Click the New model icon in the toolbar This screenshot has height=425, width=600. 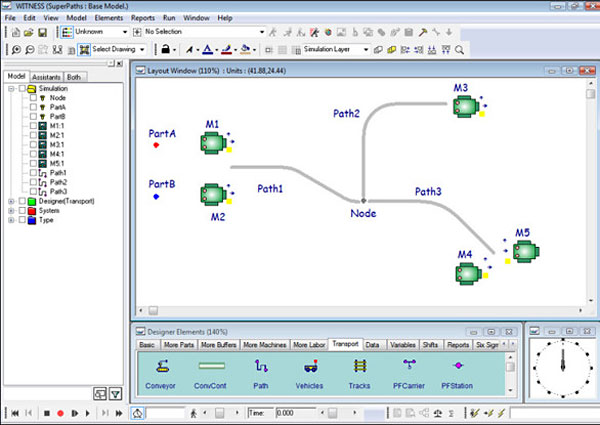[16, 33]
